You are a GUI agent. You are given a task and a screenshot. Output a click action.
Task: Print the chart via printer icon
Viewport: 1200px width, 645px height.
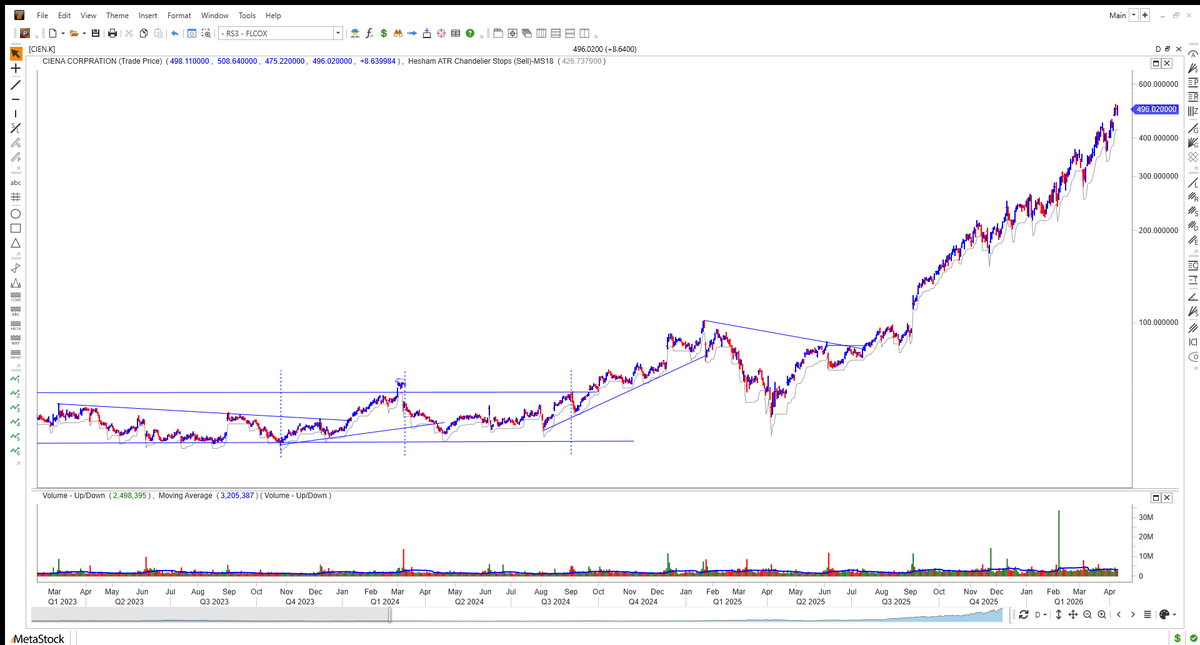(x=113, y=33)
